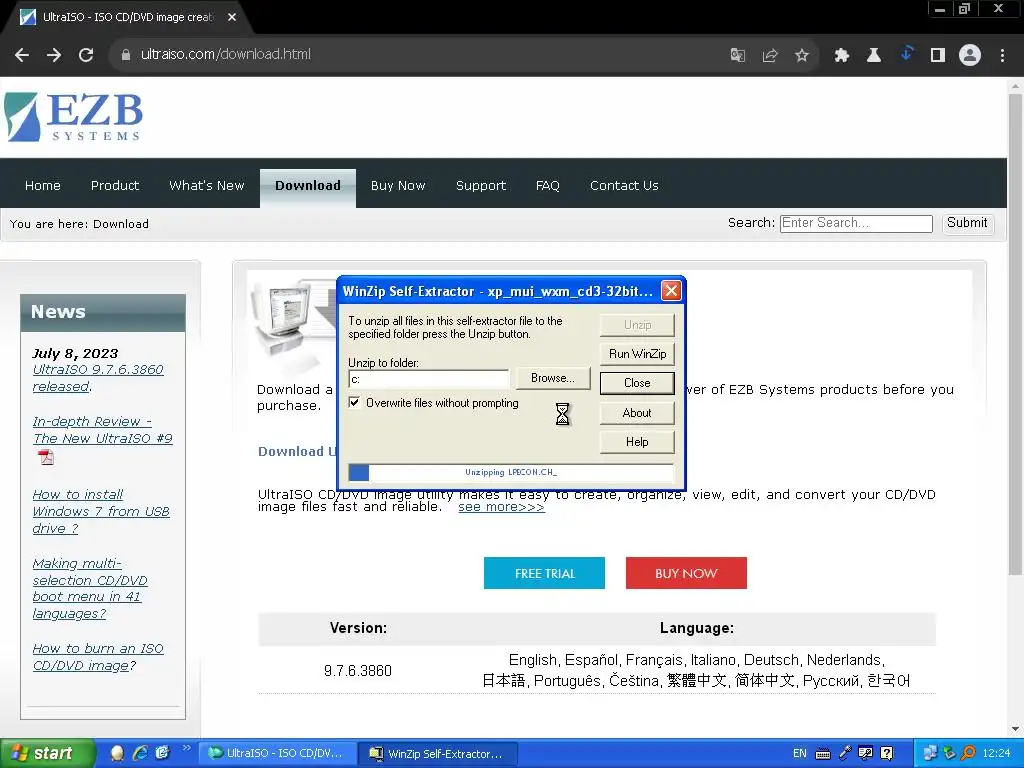Click Browse in WinZip Self-Extractor

[x=552, y=378]
